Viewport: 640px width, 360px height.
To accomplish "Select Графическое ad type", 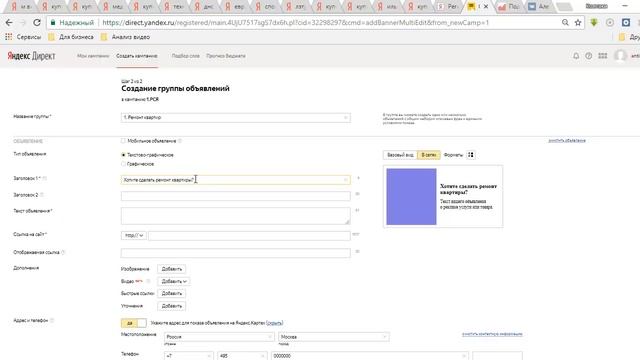I will click(x=123, y=164).
